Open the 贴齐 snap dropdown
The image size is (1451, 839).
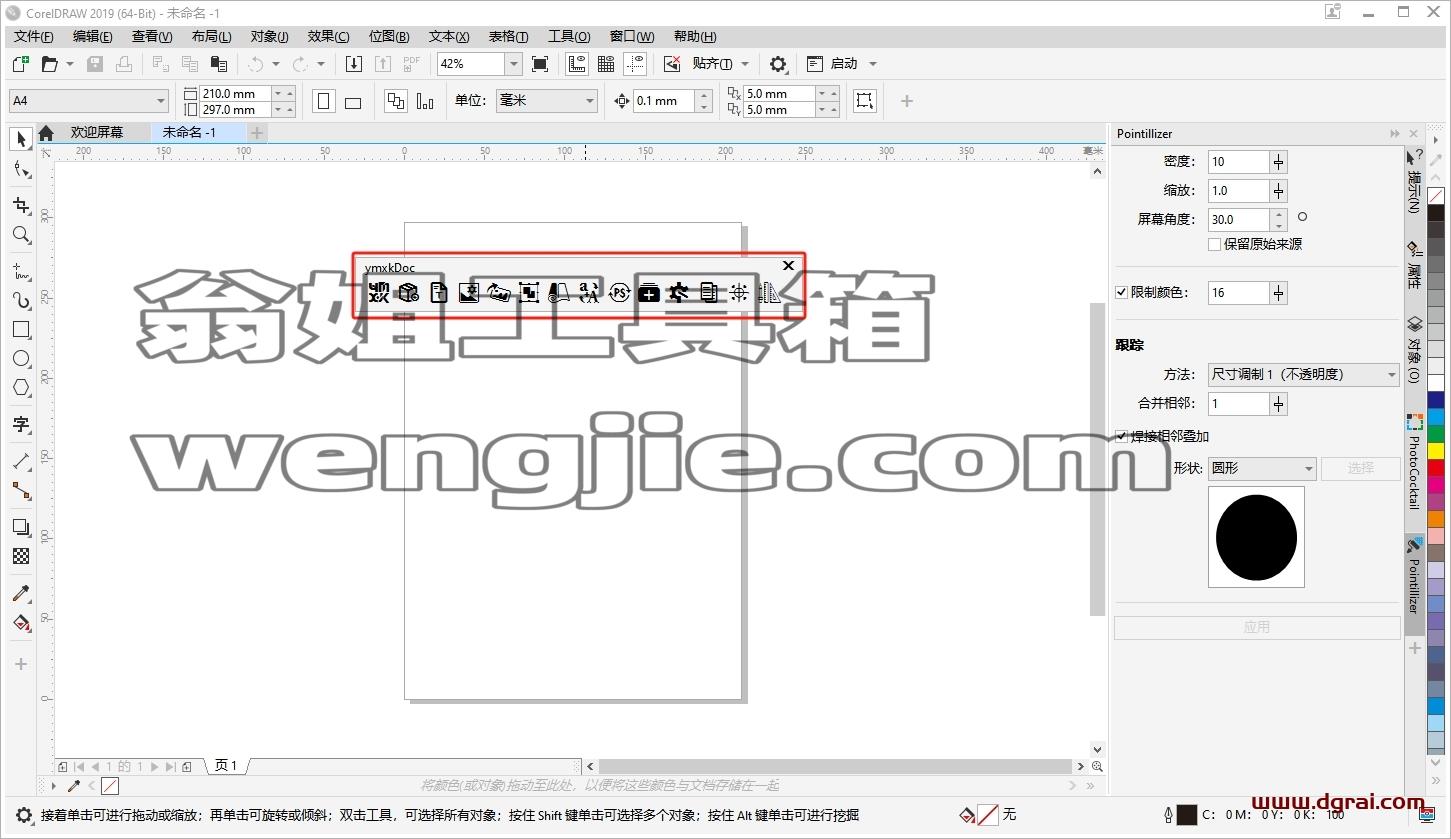pos(745,64)
